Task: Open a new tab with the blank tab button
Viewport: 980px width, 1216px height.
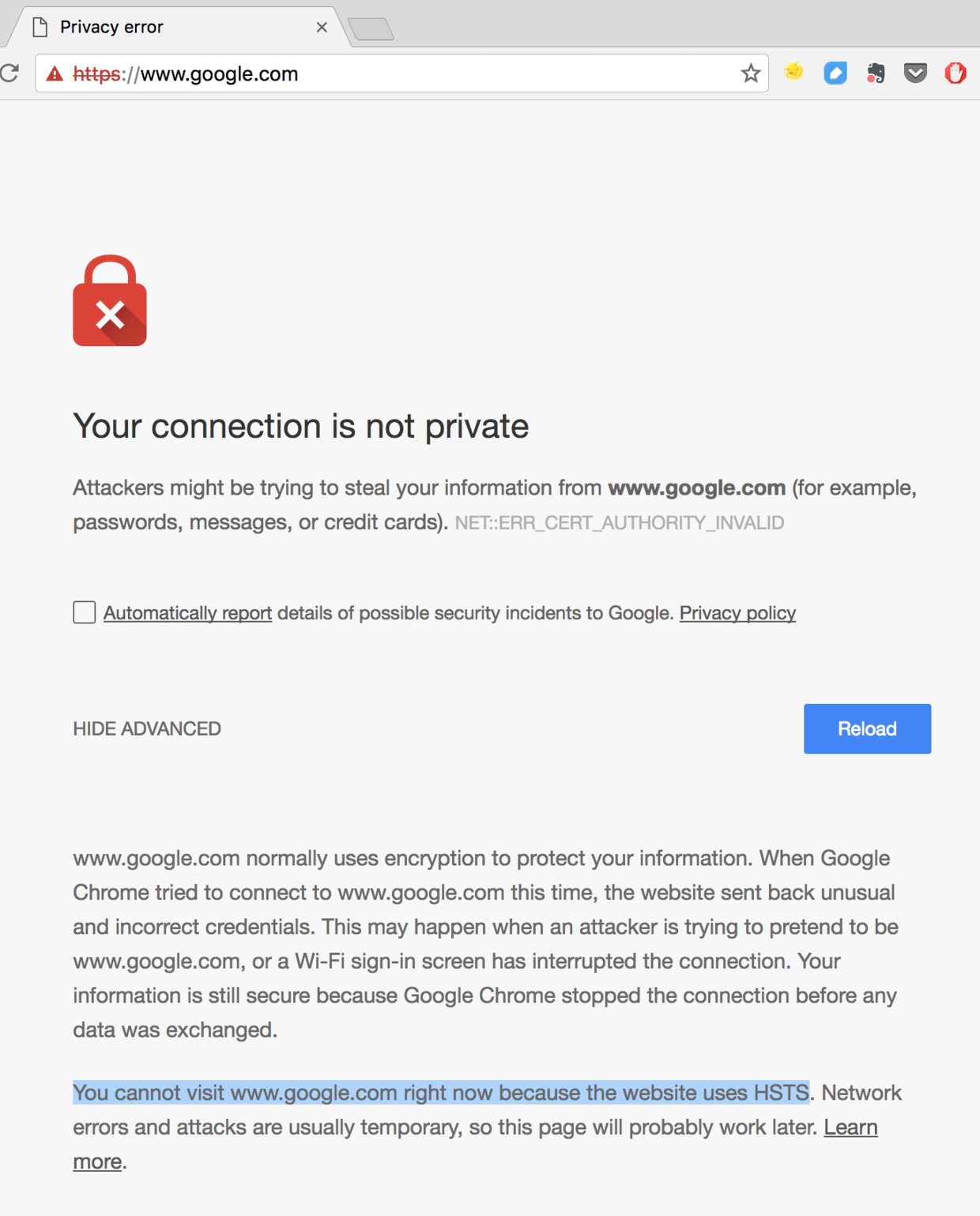Action: click(371, 29)
